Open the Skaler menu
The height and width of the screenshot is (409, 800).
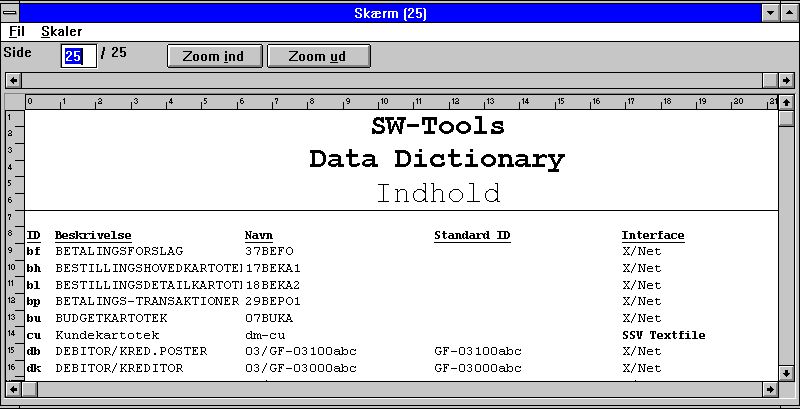pos(61,32)
